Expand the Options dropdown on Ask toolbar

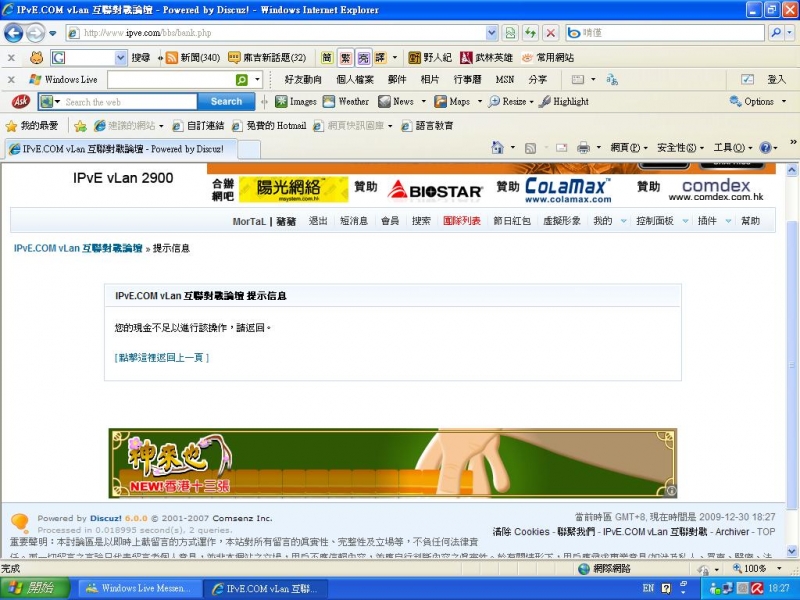point(784,102)
